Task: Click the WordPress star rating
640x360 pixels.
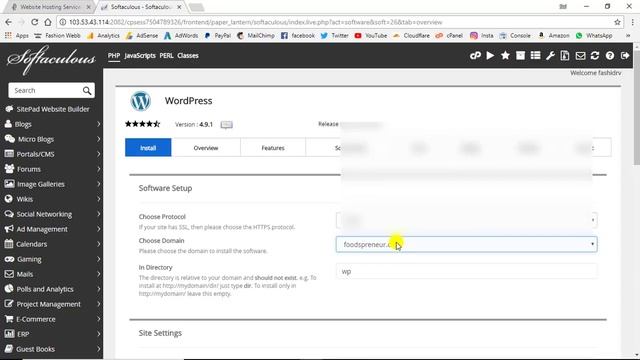Action: coord(143,124)
